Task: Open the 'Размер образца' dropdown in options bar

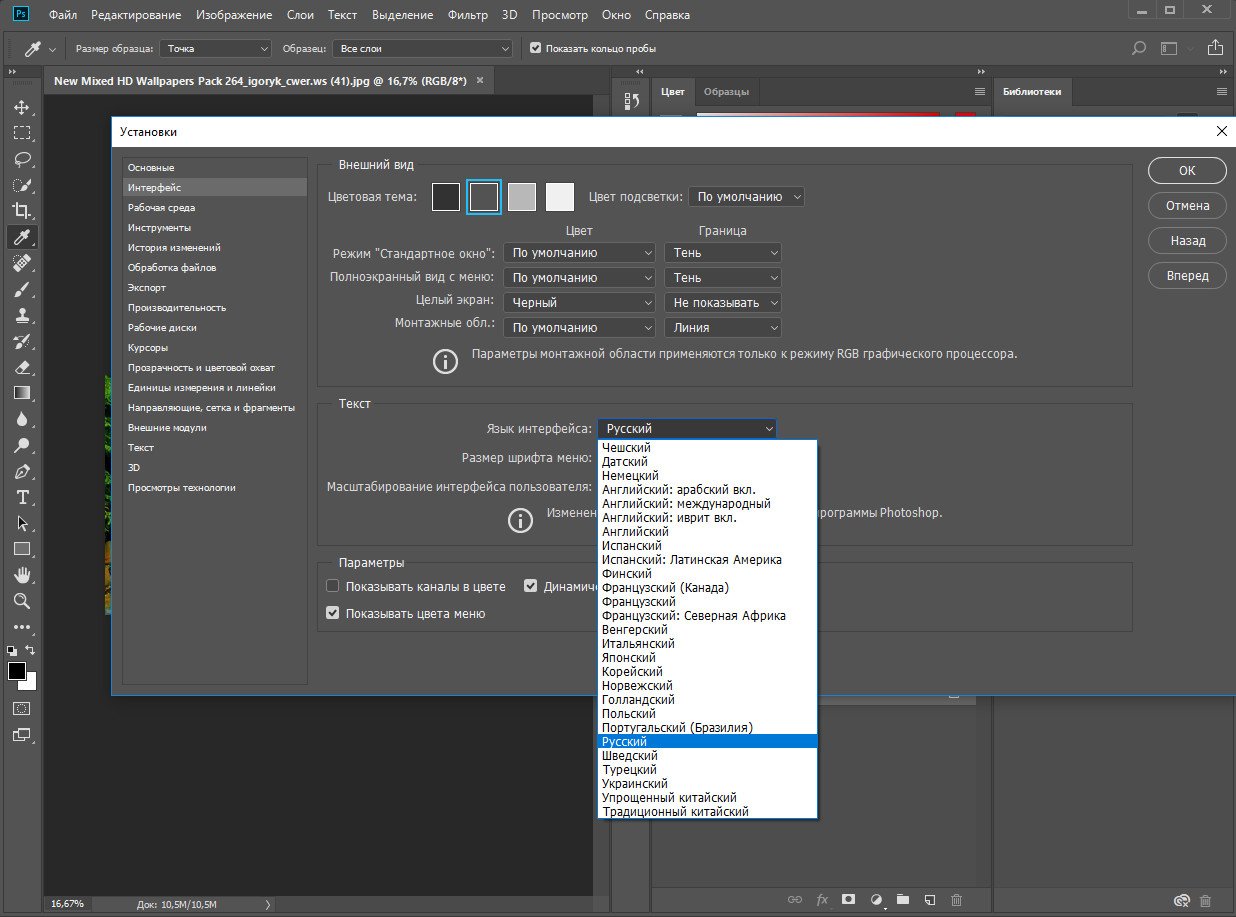Action: 216,48
